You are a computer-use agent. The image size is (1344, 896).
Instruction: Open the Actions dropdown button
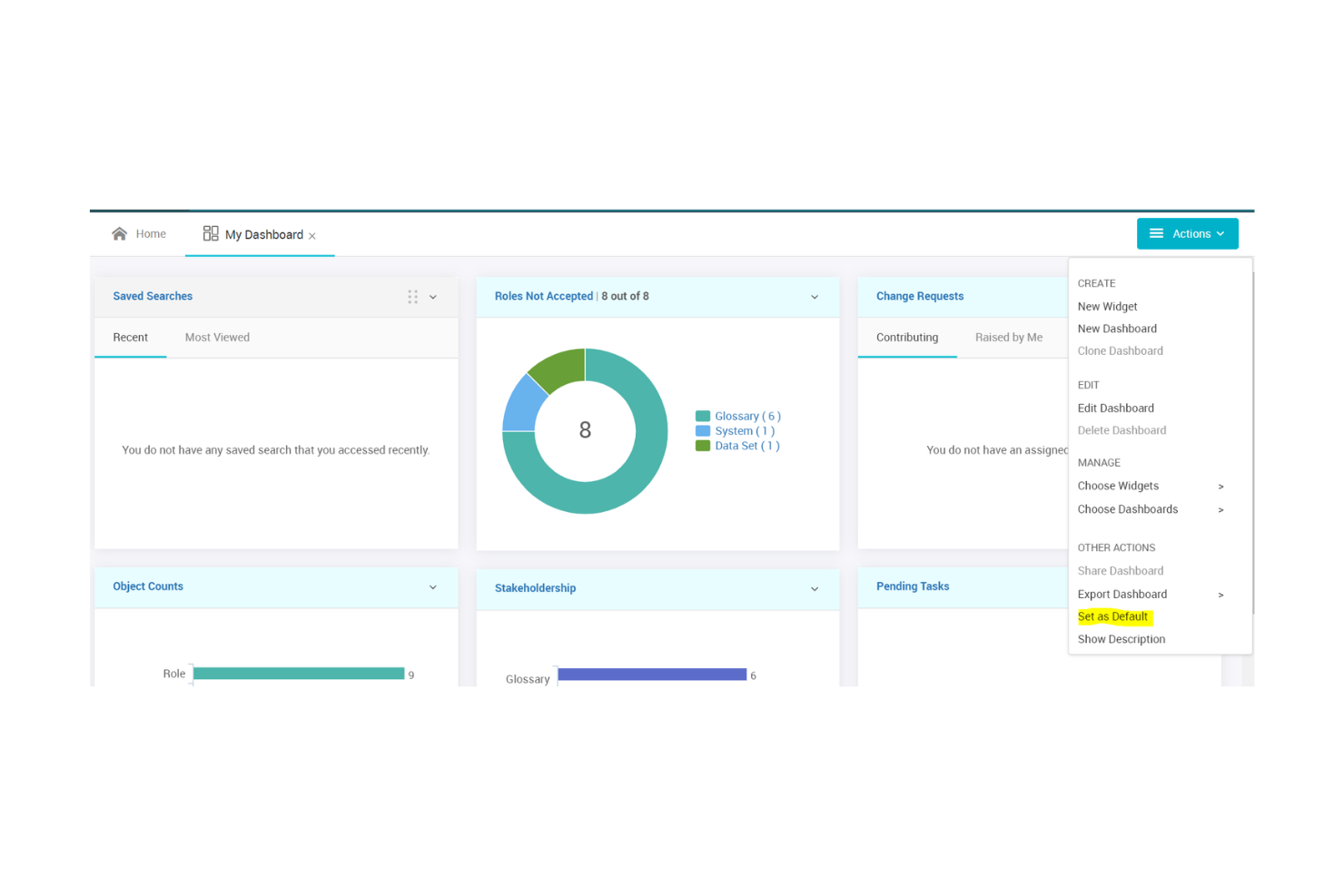tap(1187, 233)
